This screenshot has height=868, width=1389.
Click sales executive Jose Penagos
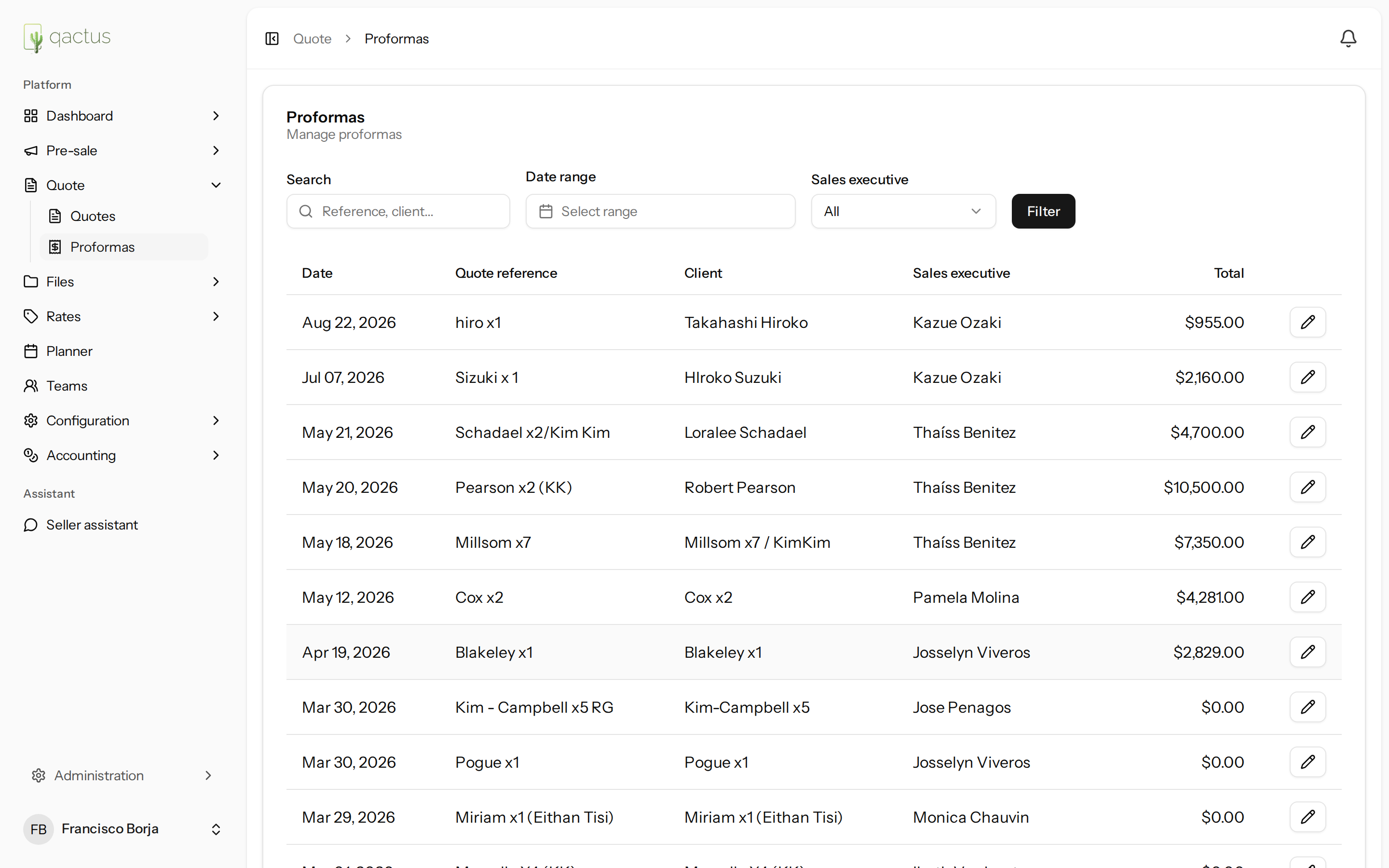tap(961, 707)
